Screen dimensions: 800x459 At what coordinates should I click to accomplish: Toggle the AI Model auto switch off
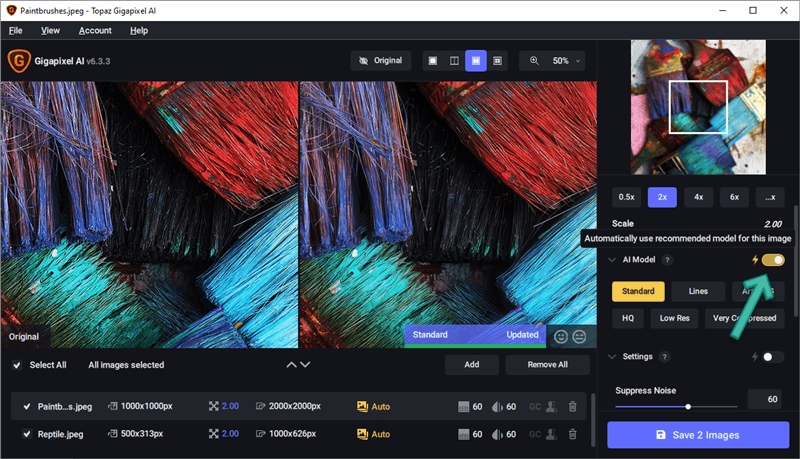point(773,260)
